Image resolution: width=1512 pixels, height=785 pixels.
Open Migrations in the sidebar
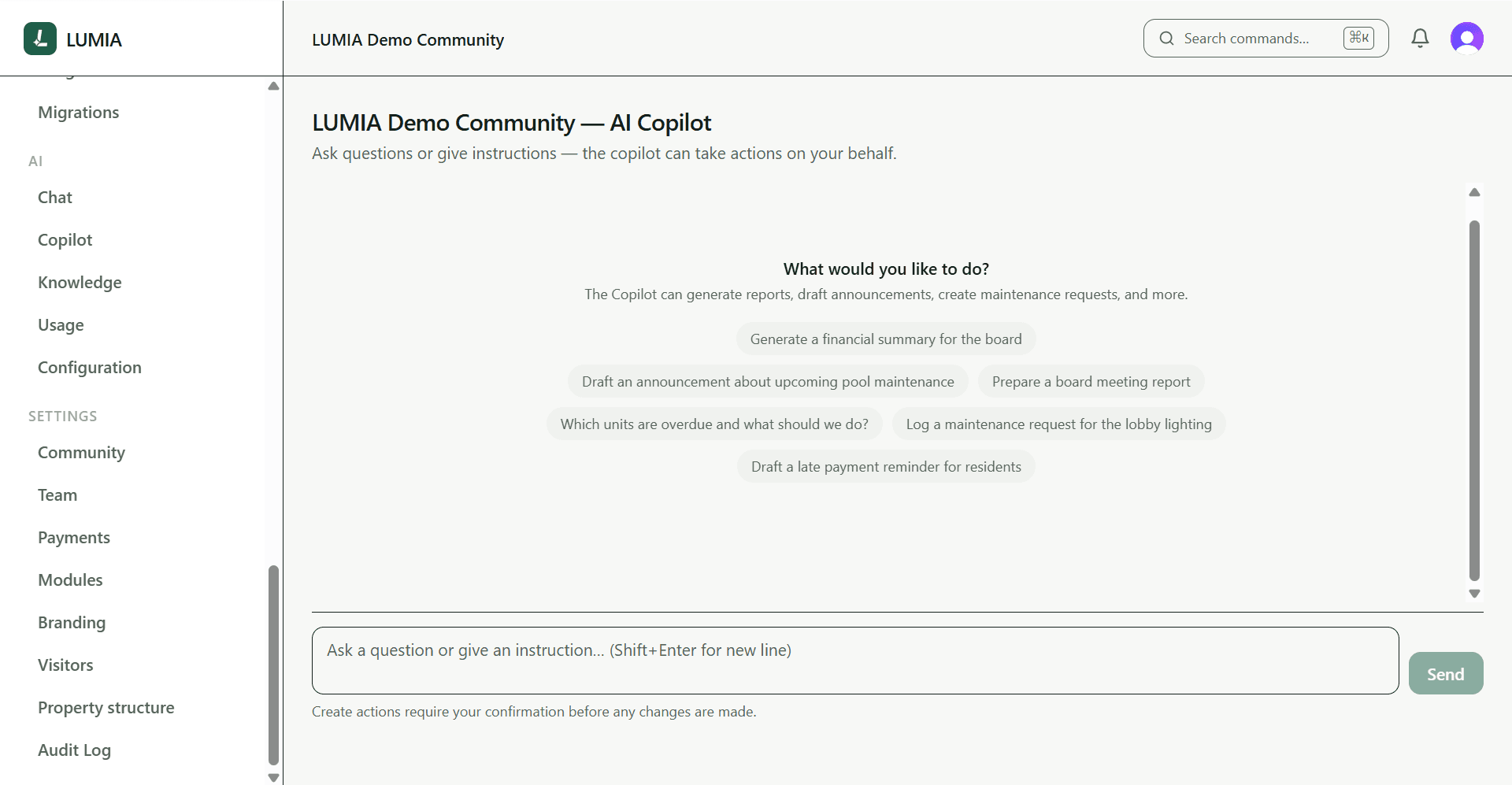[x=79, y=113]
